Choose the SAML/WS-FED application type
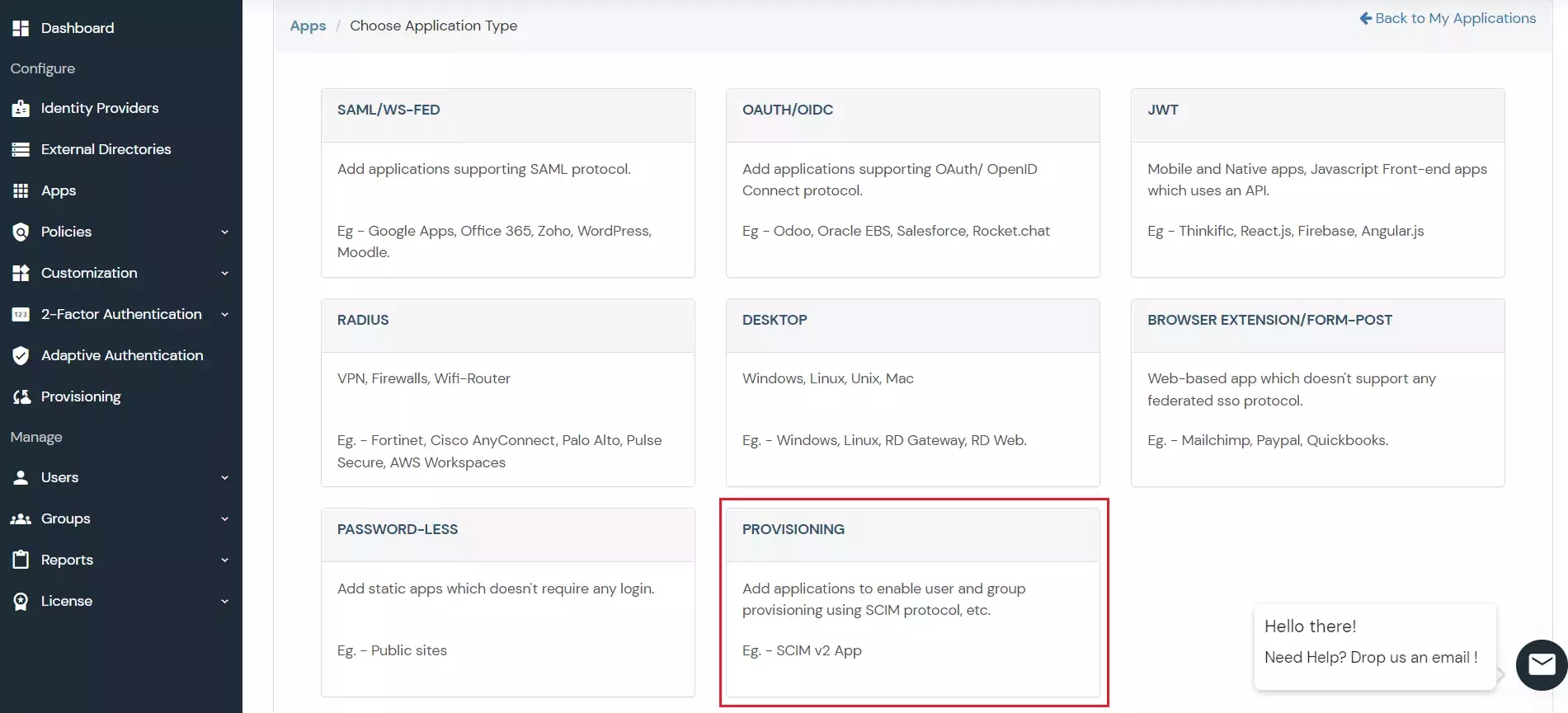 click(x=507, y=183)
